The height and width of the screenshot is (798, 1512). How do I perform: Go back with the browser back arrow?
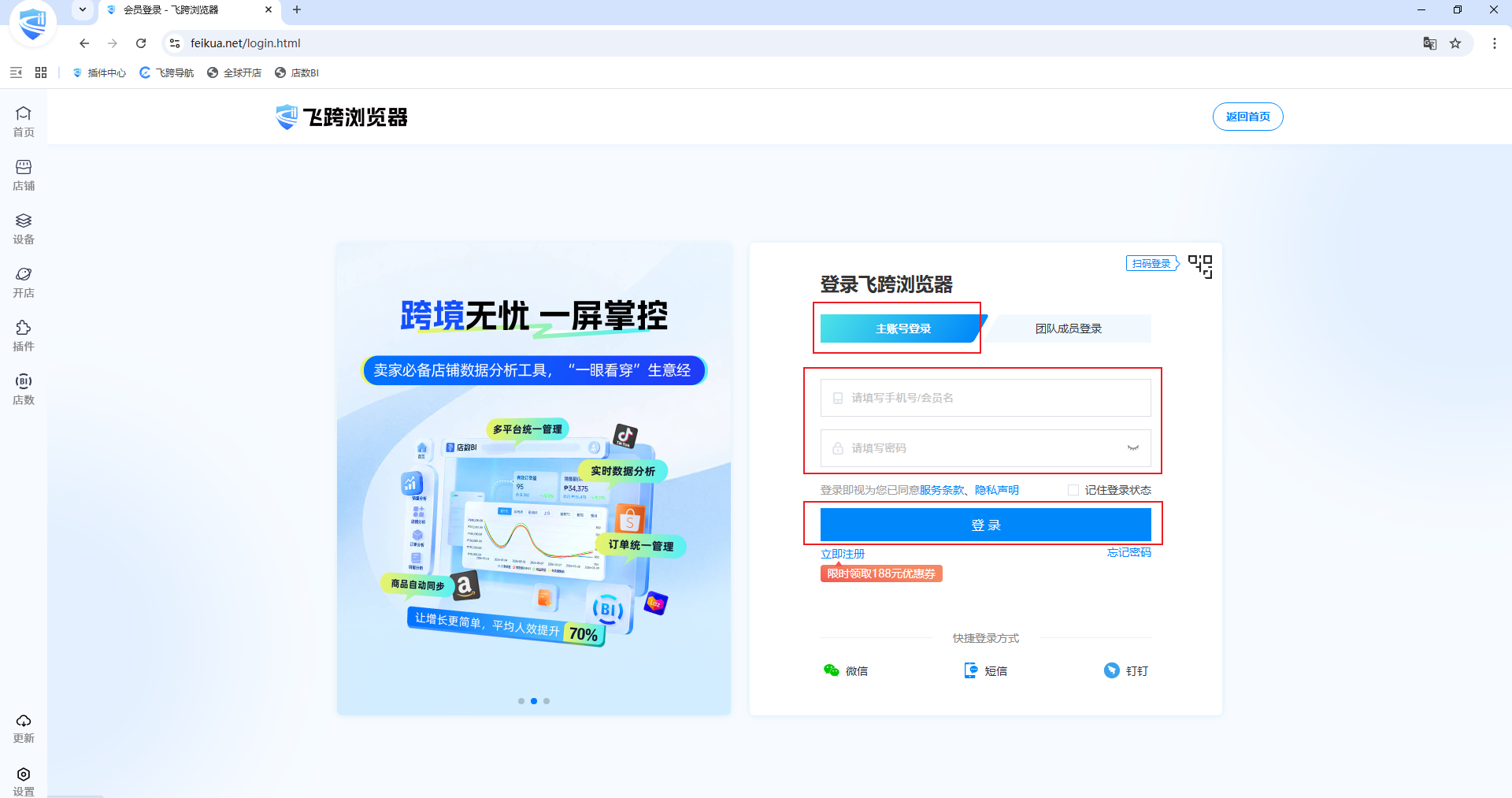[84, 43]
